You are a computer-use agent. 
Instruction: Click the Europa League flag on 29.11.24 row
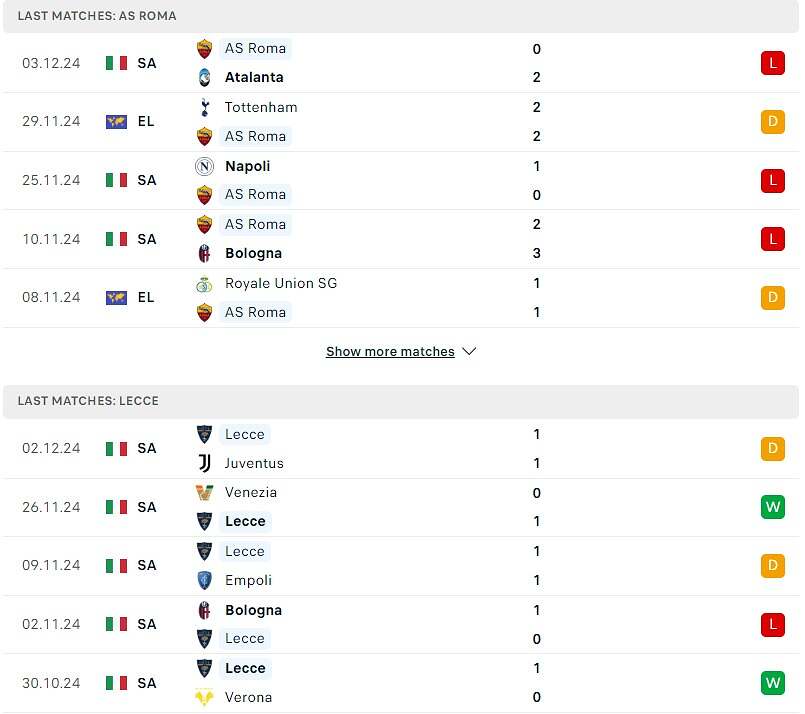pyautogui.click(x=116, y=122)
